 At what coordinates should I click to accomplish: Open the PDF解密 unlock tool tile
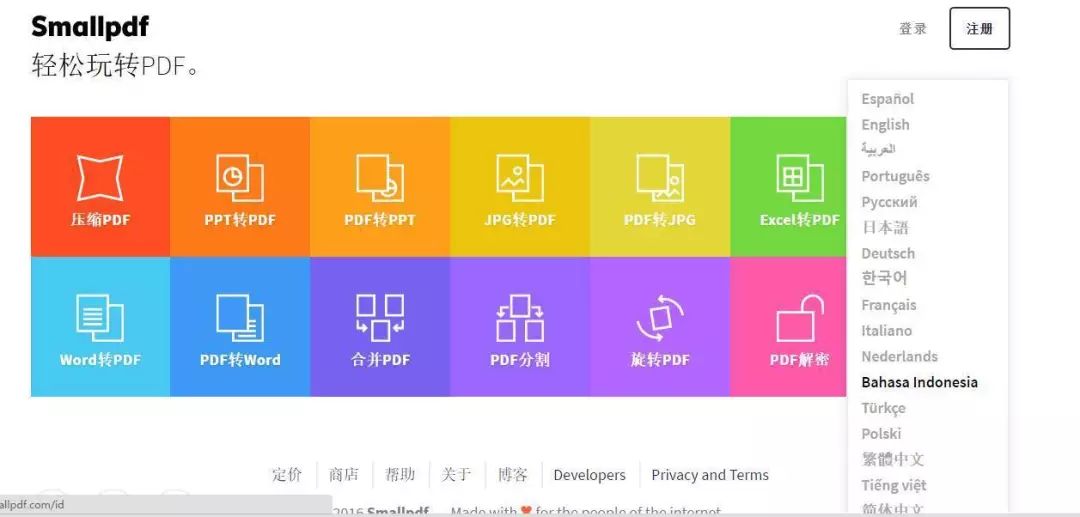pos(789,326)
